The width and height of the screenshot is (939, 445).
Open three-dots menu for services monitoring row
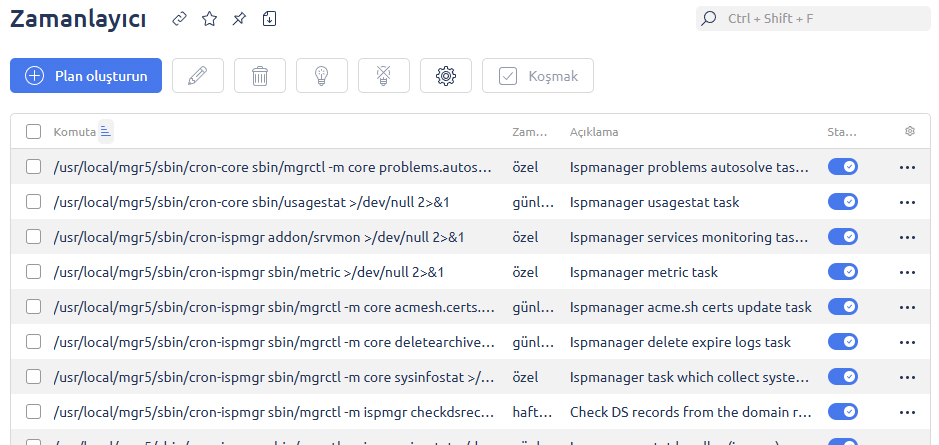(x=907, y=238)
